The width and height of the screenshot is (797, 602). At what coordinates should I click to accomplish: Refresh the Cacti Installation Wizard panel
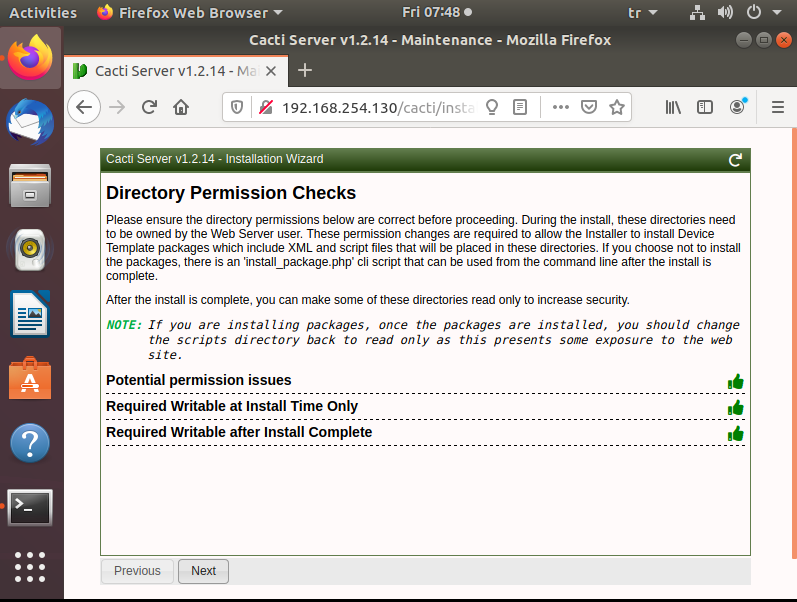pos(735,160)
